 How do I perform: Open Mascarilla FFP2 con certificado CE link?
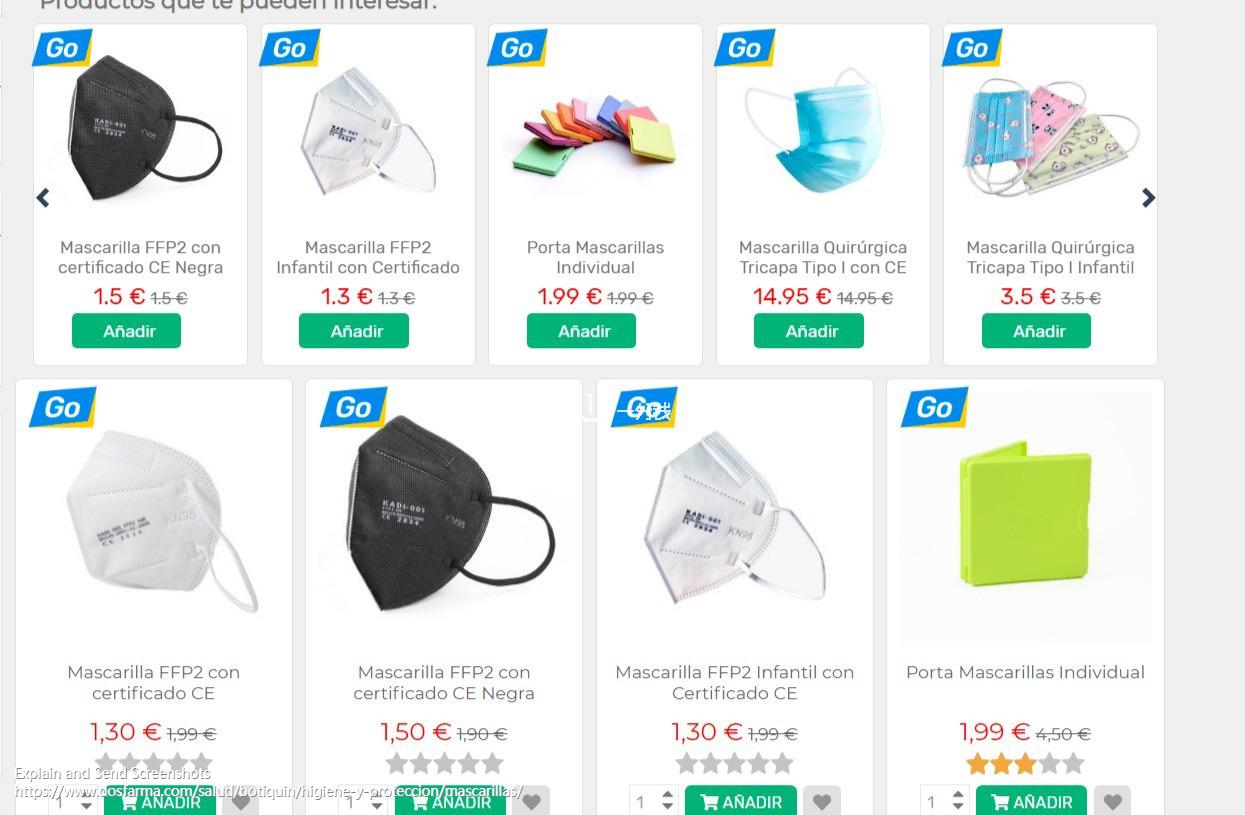point(154,682)
